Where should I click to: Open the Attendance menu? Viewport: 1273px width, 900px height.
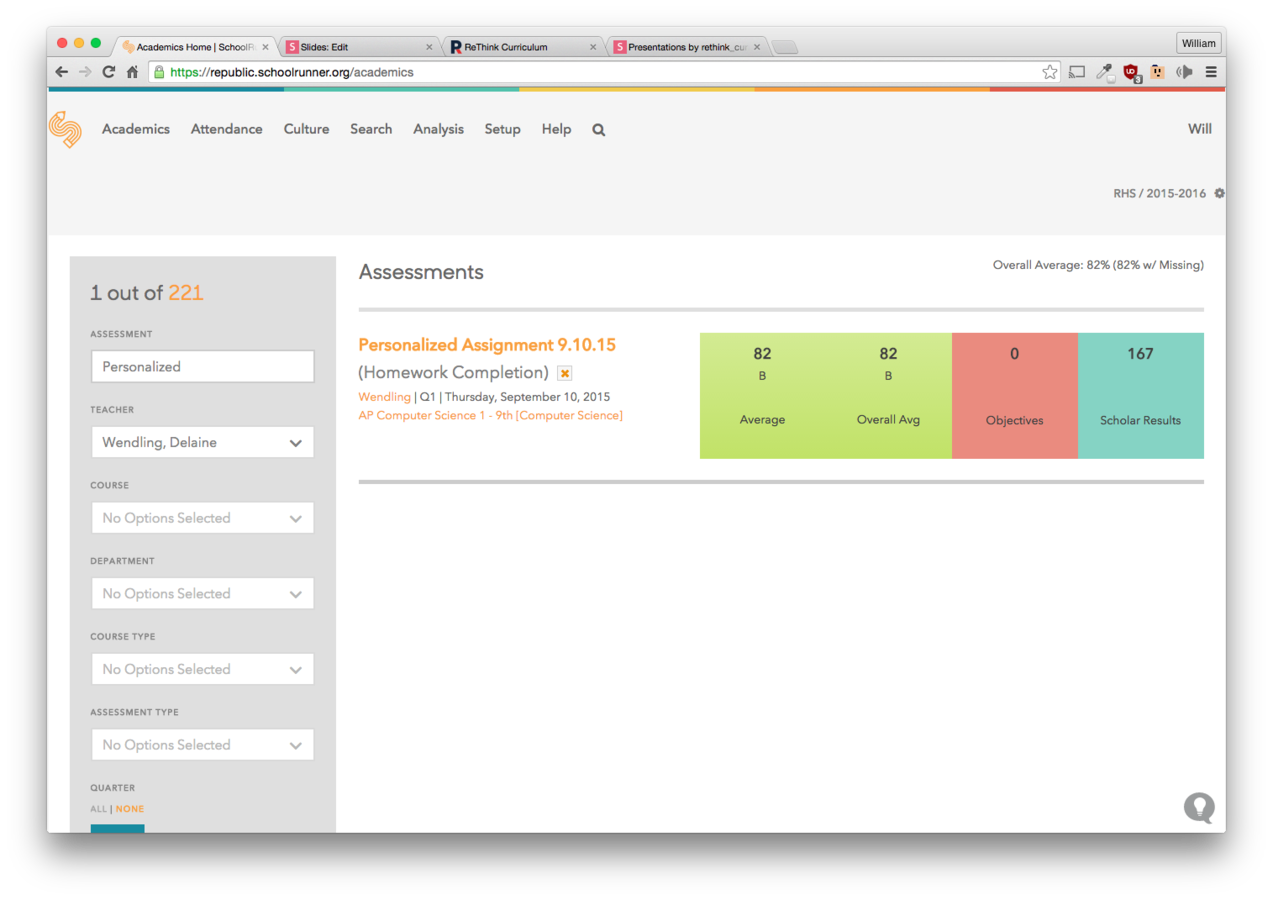(227, 129)
